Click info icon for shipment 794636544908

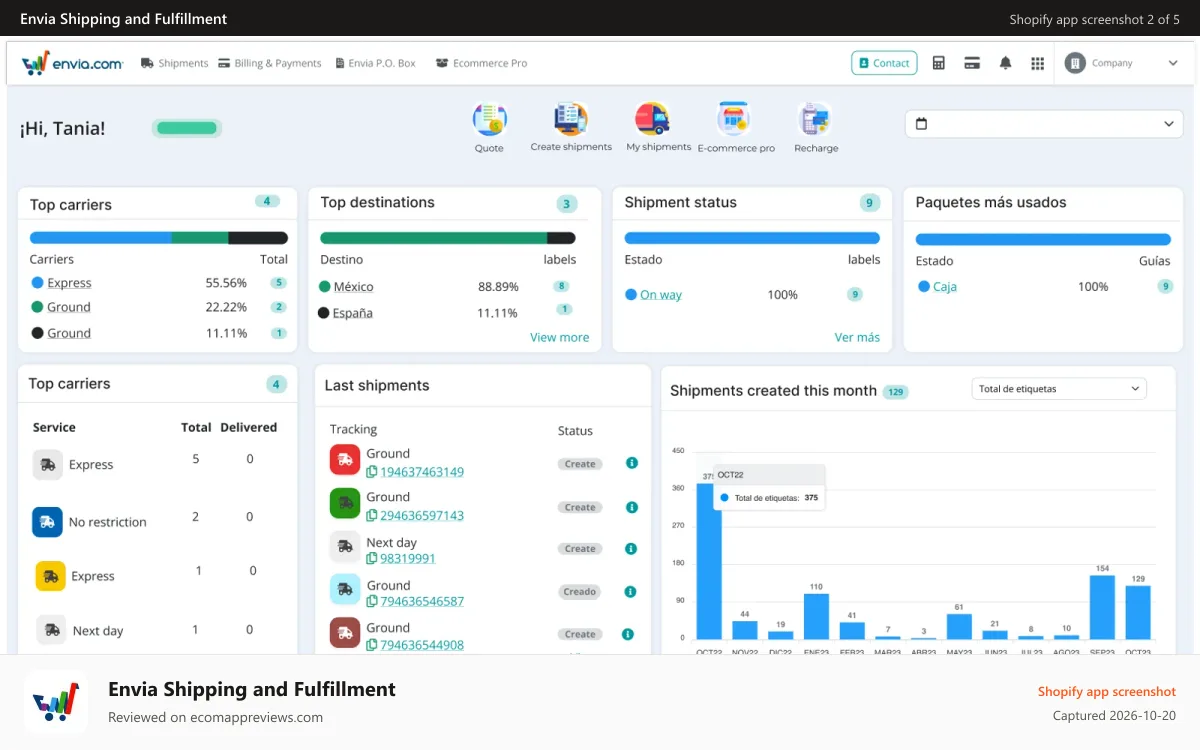[x=628, y=634]
